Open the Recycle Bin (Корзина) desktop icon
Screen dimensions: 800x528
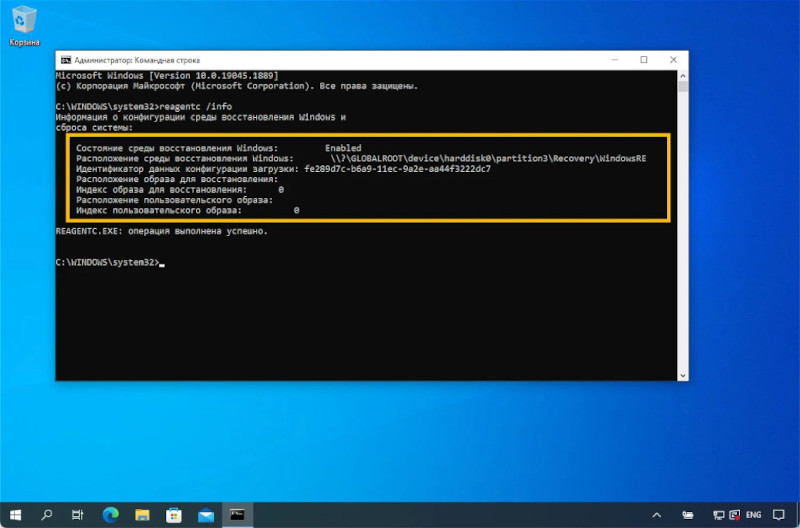pos(24,24)
